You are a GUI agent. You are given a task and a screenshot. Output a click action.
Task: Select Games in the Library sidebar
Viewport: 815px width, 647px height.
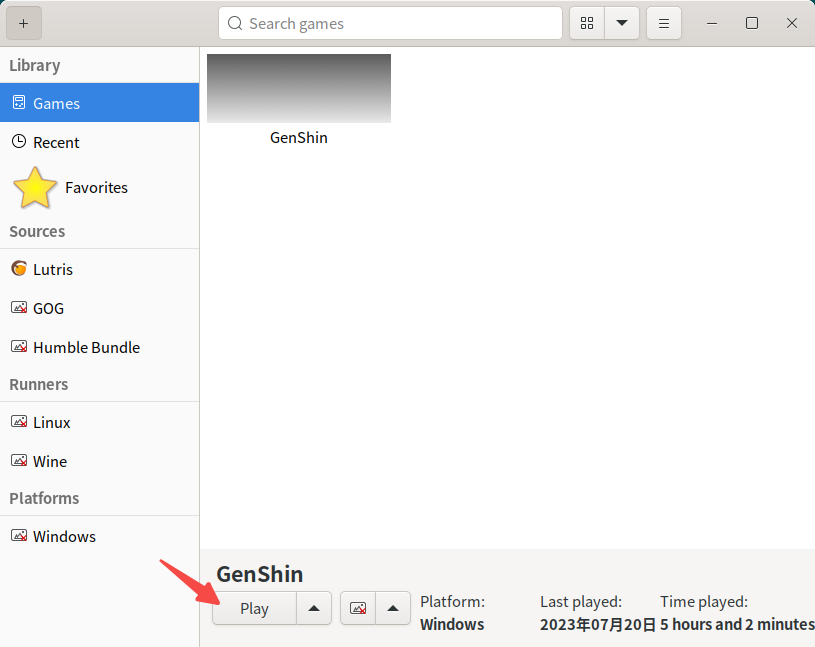click(99, 103)
